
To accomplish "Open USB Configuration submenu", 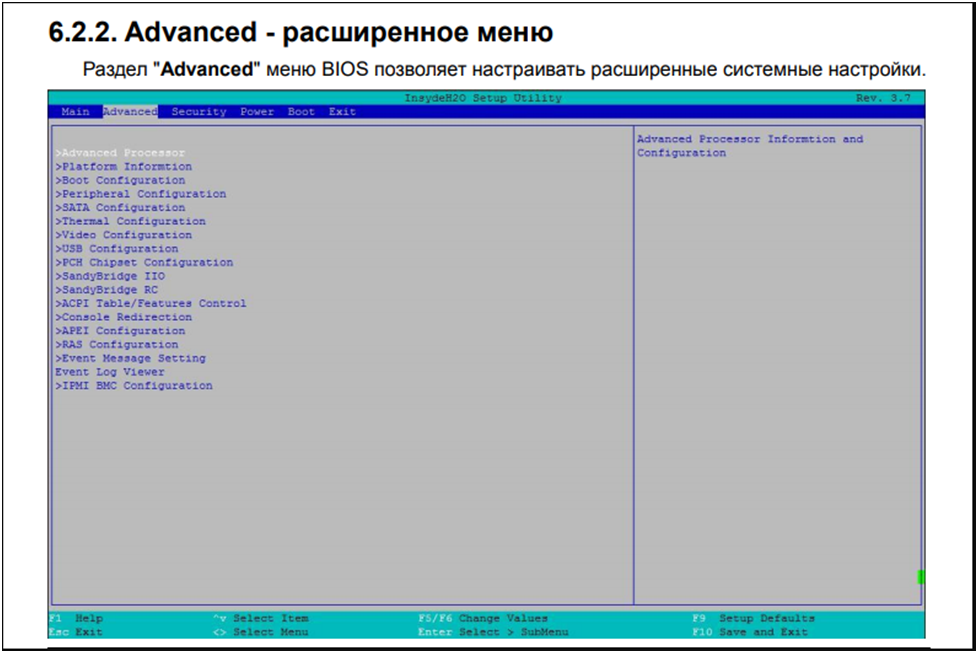I will [x=117, y=249].
